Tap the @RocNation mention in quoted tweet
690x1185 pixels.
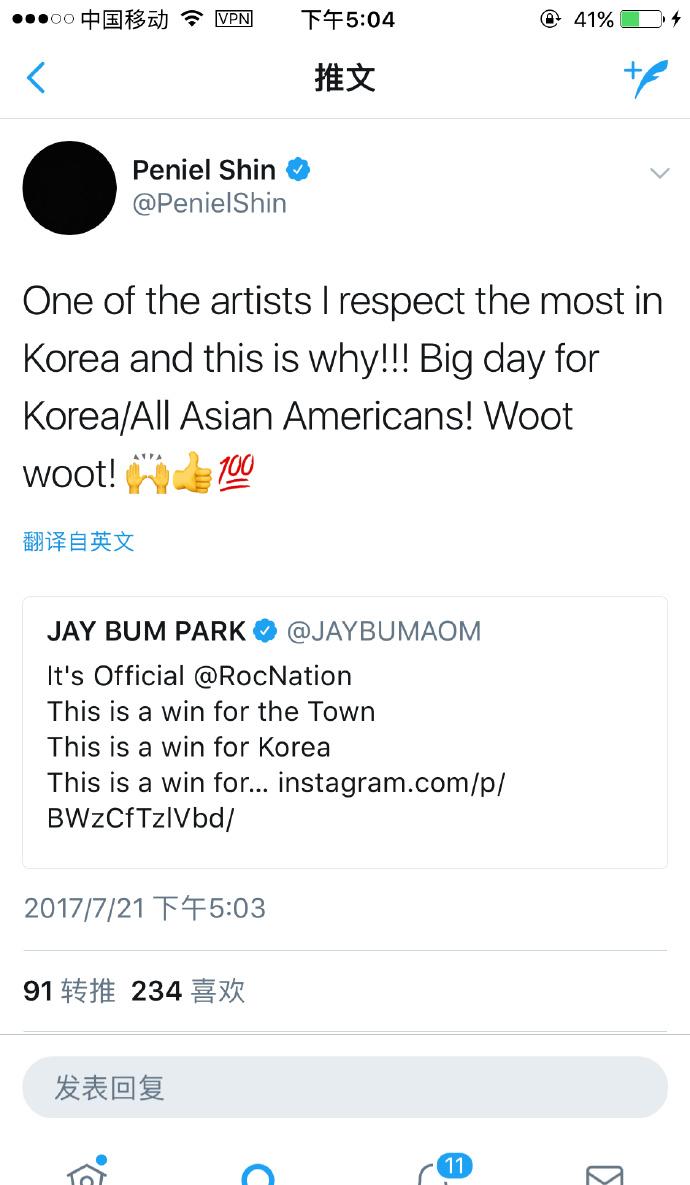click(x=273, y=676)
